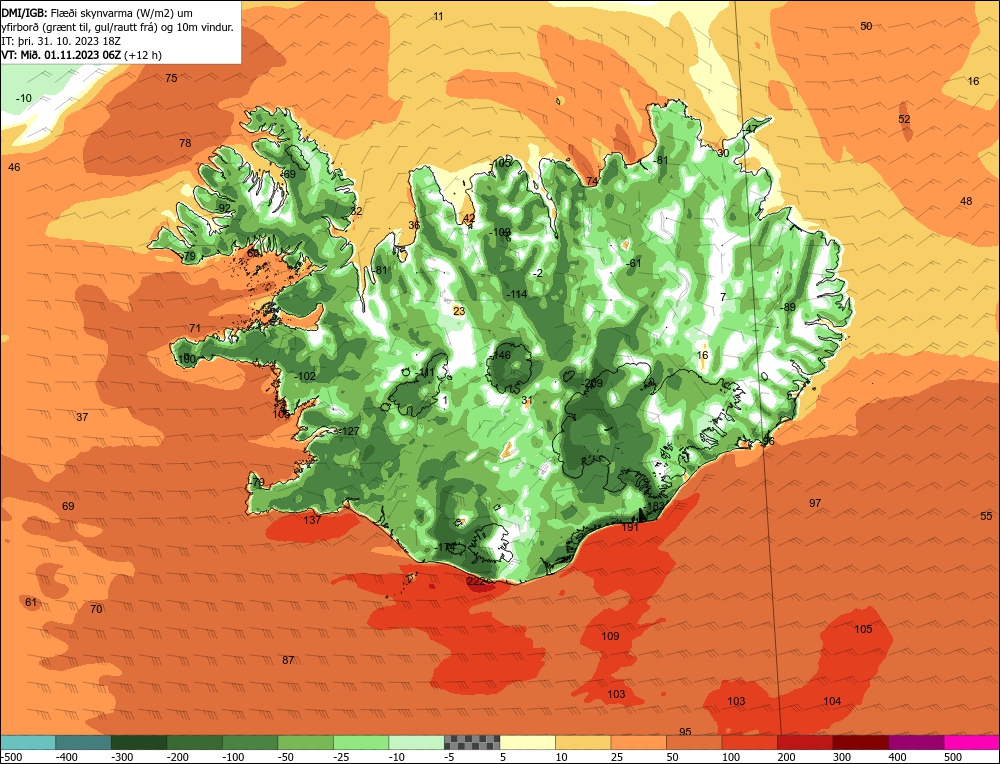The image size is (1000, 764).
Task: Click the color swatch between -500 and -400
Action: click(28, 742)
